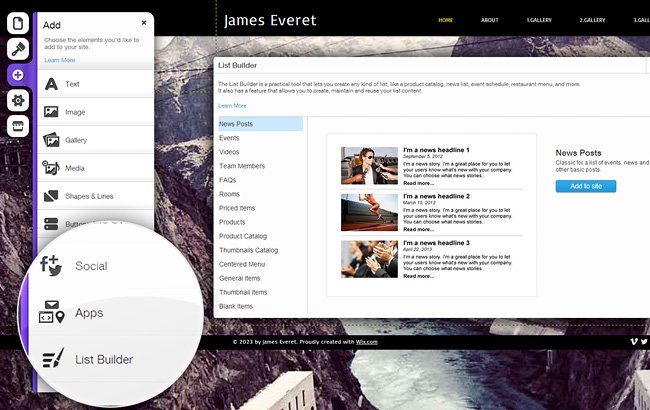Click the purple Add plus icon
The width and height of the screenshot is (650, 410).
click(18, 75)
